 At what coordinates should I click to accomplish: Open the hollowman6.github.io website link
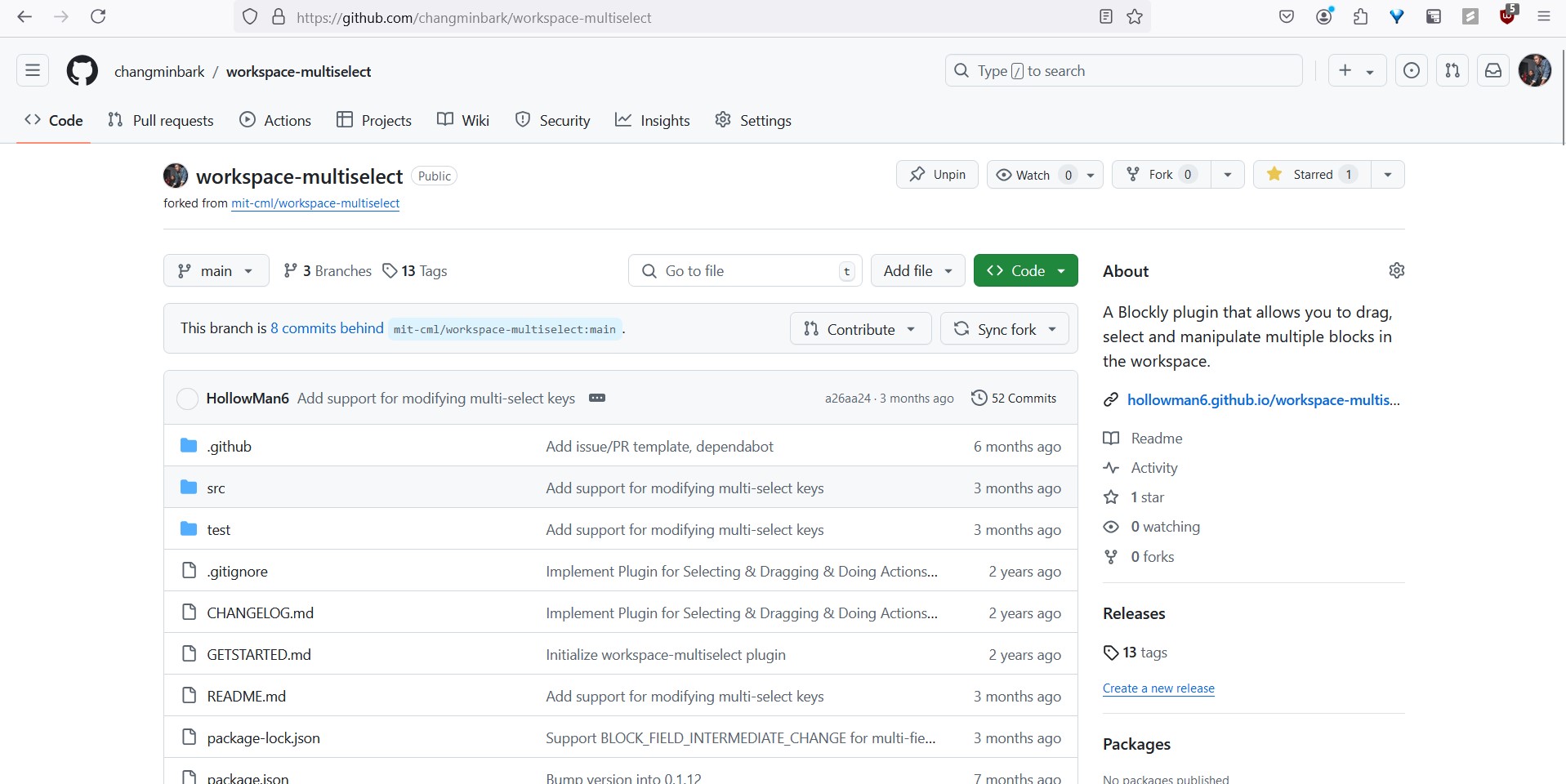pos(1263,399)
